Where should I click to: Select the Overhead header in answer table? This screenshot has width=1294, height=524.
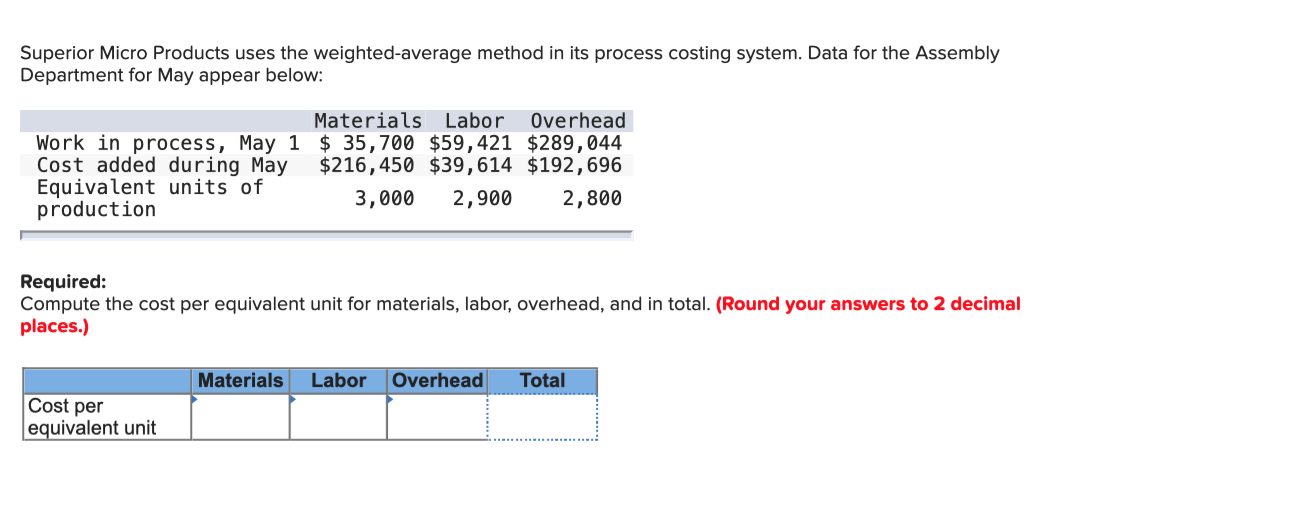coord(437,381)
